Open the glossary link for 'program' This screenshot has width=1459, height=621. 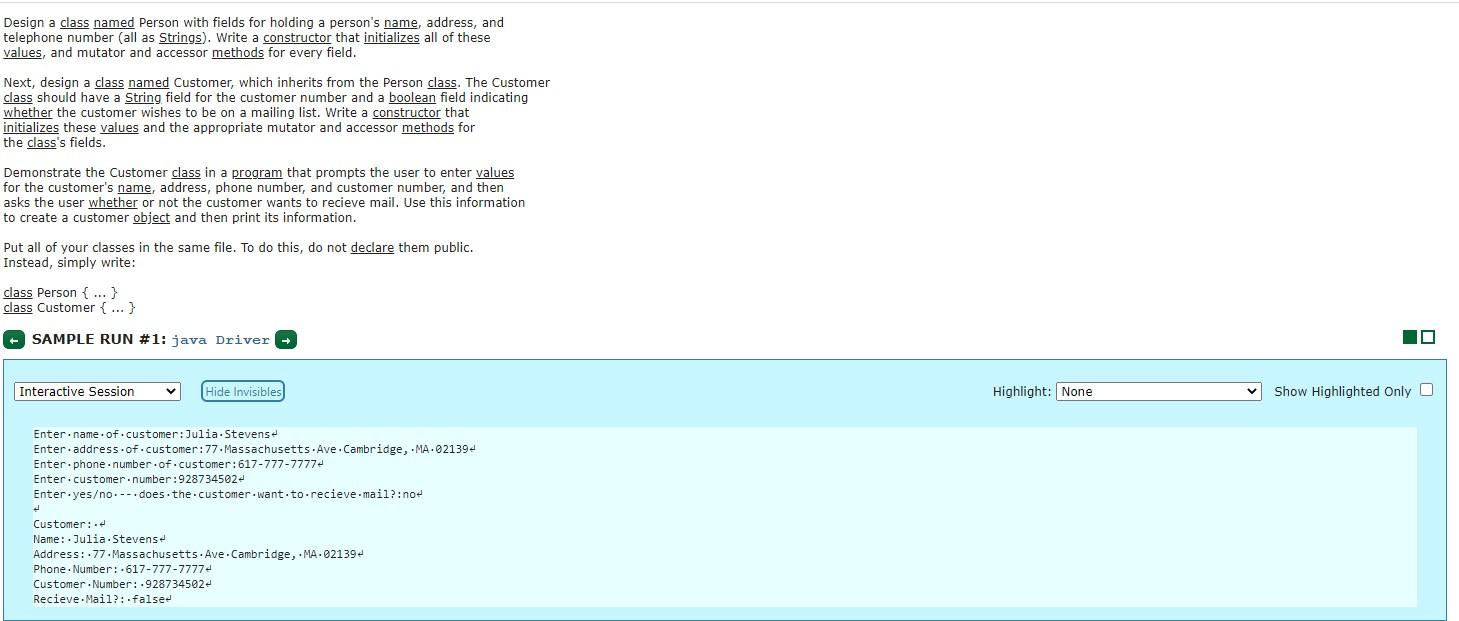tap(257, 172)
